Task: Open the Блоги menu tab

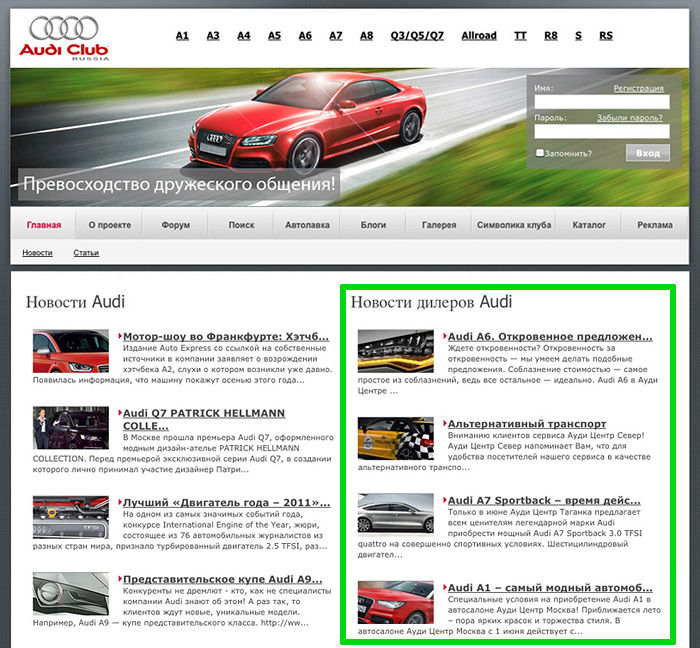Action: (373, 225)
